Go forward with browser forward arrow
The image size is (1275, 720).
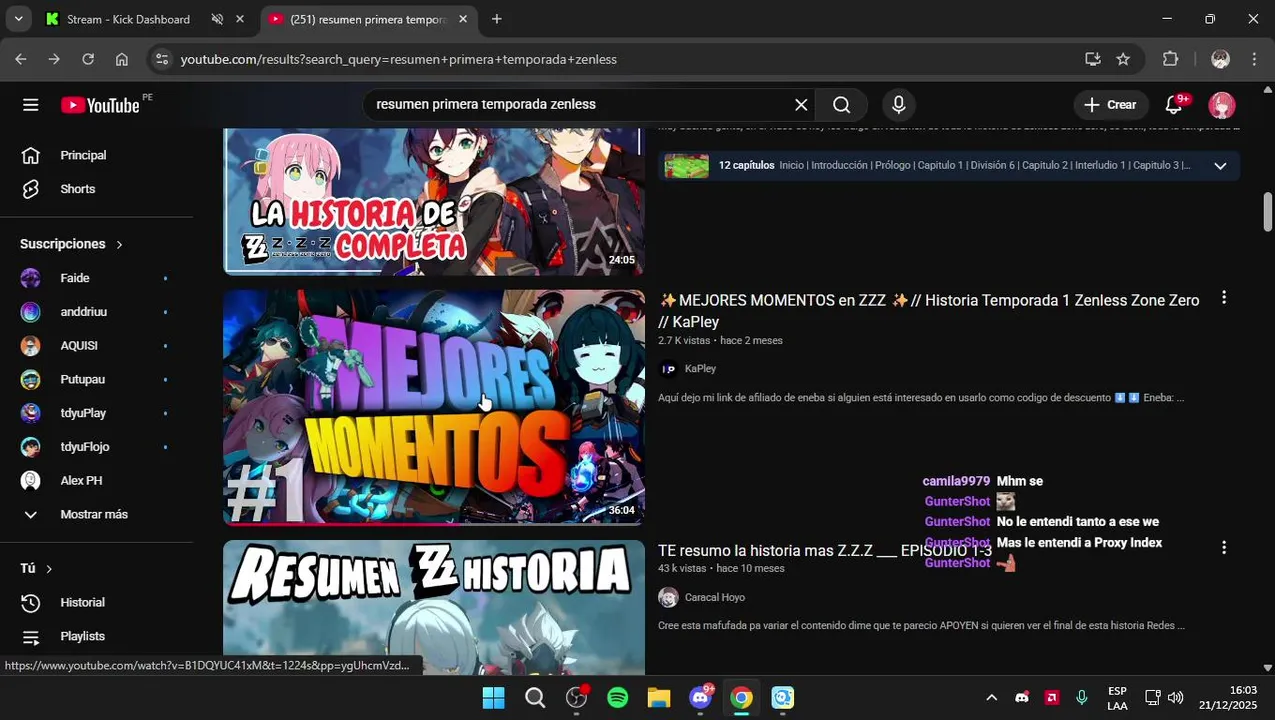[x=54, y=59]
